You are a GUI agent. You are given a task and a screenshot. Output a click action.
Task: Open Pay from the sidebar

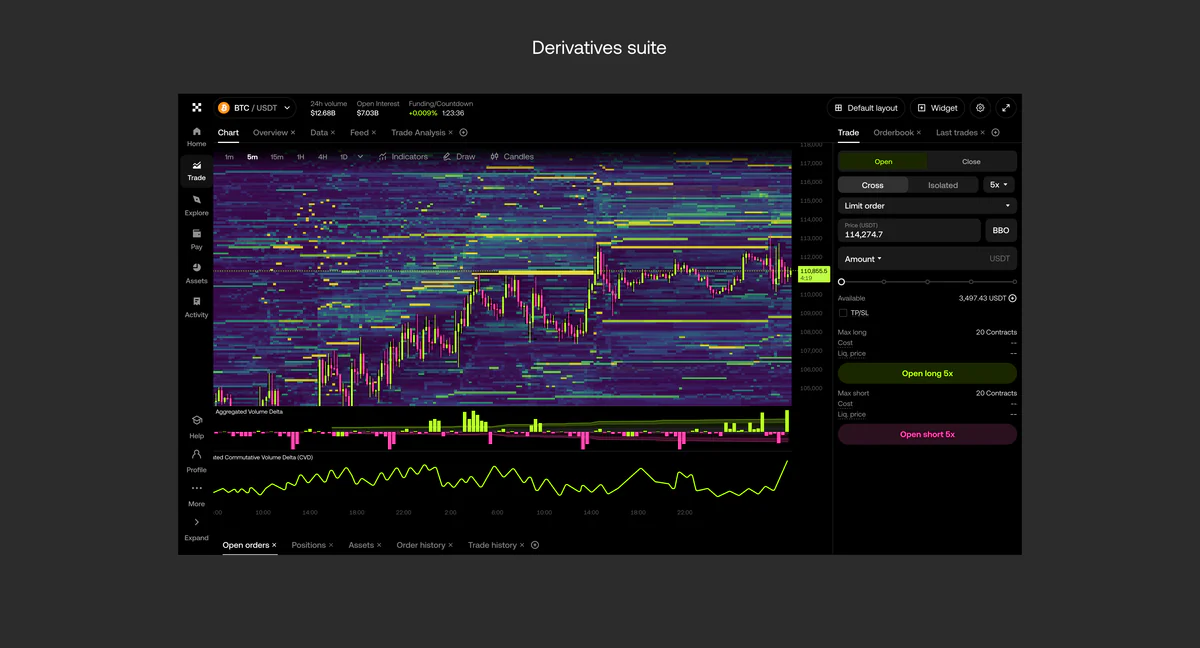click(x=196, y=239)
